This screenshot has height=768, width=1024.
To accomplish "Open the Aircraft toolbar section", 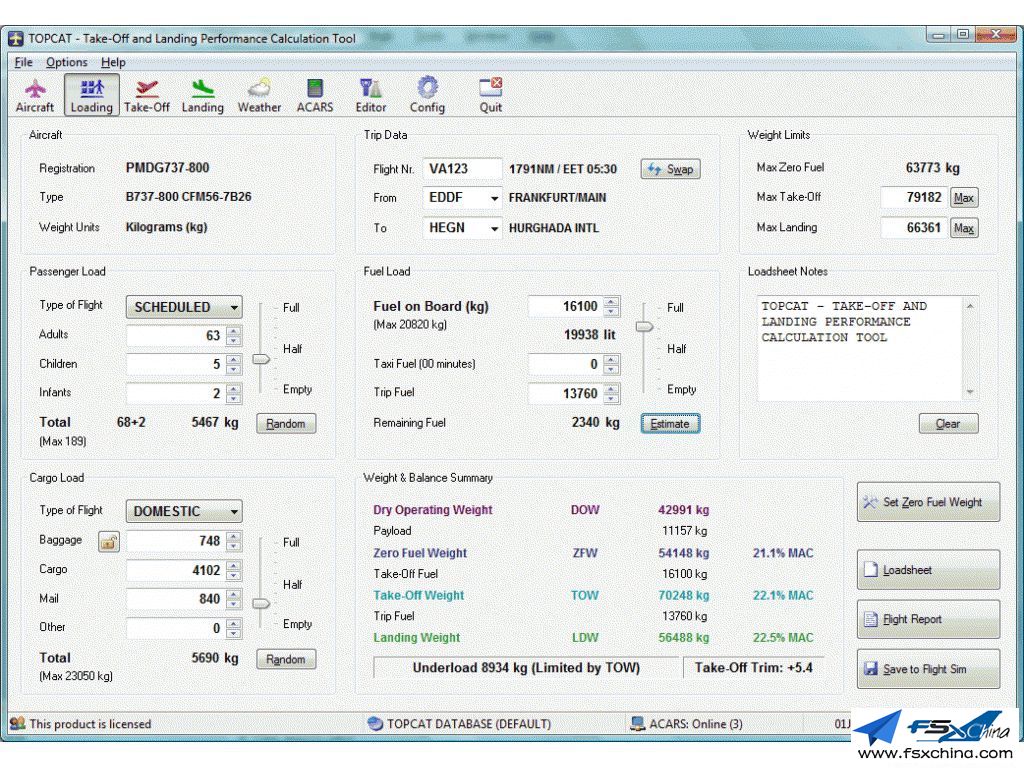I will coord(35,95).
